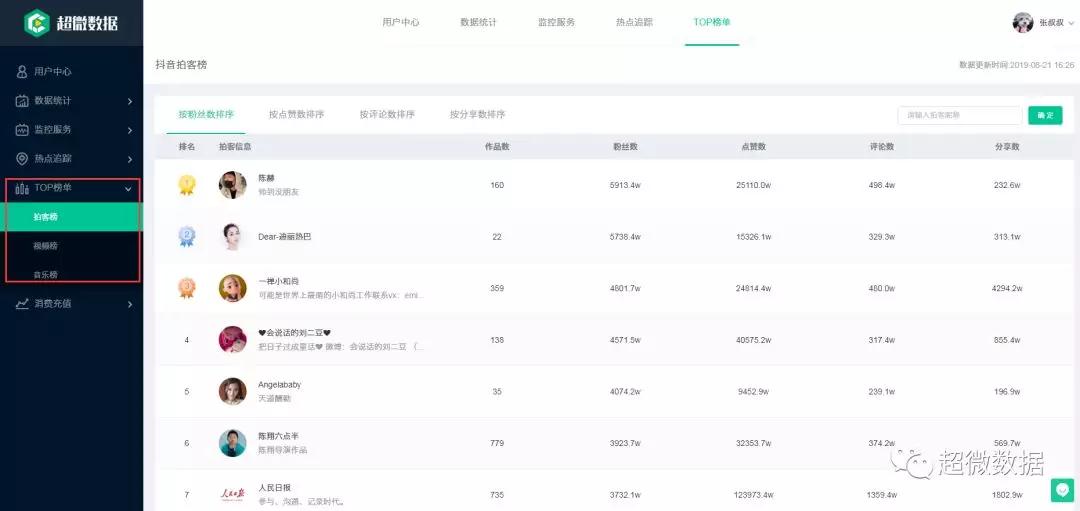Click follower count 5913.4w
This screenshot has width=1080, height=511.
pos(625,185)
